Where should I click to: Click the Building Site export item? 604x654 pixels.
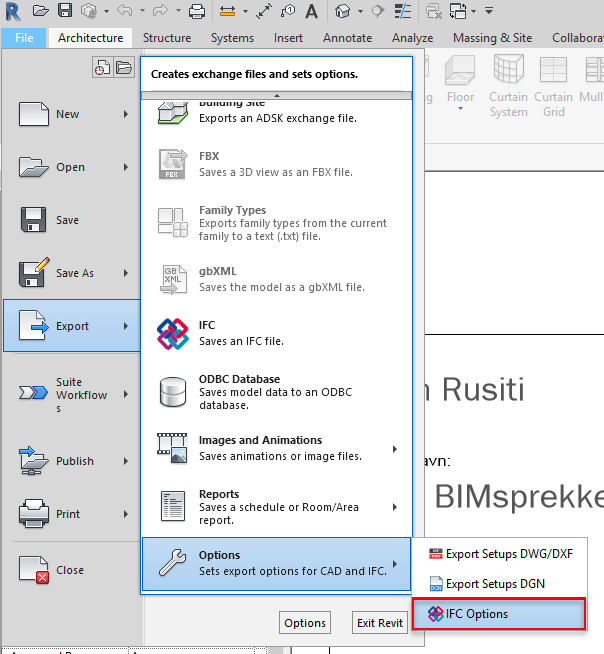point(277,113)
